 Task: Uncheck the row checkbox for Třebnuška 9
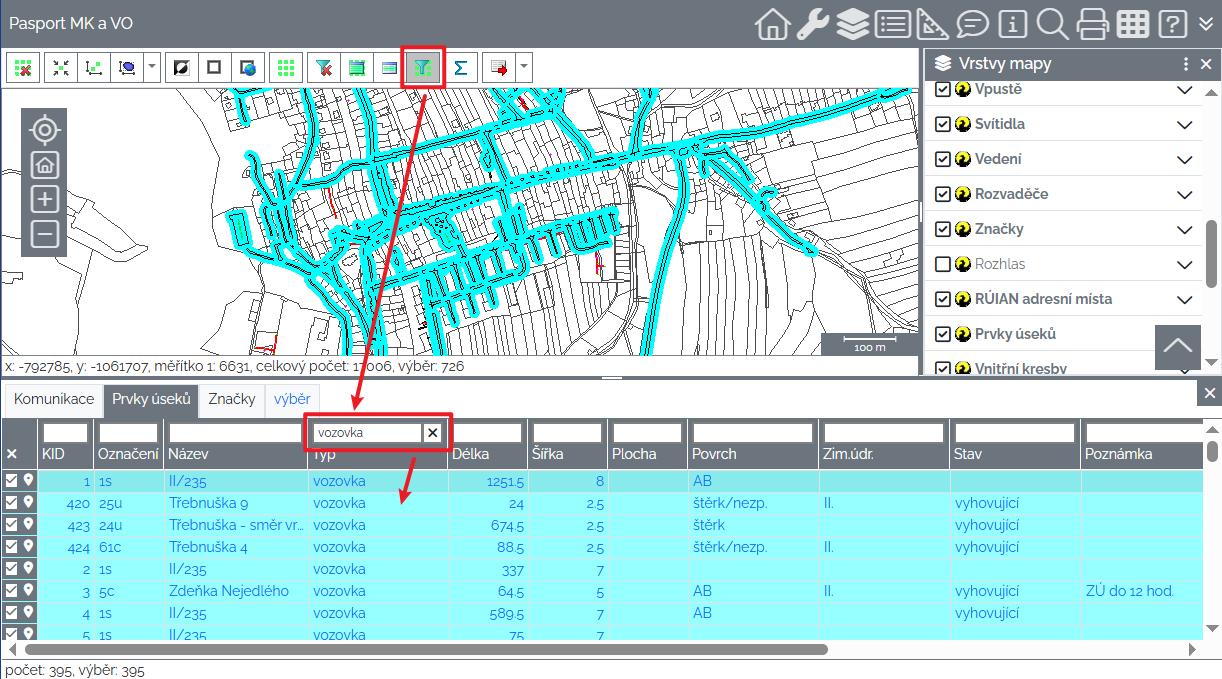(x=11, y=503)
